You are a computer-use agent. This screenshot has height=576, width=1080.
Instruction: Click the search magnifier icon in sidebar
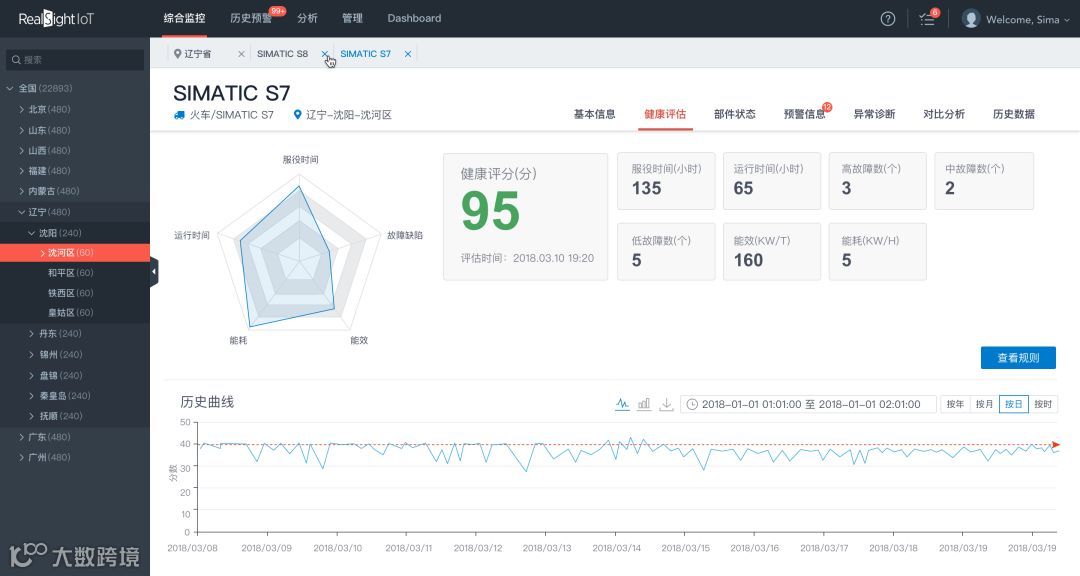[16, 60]
